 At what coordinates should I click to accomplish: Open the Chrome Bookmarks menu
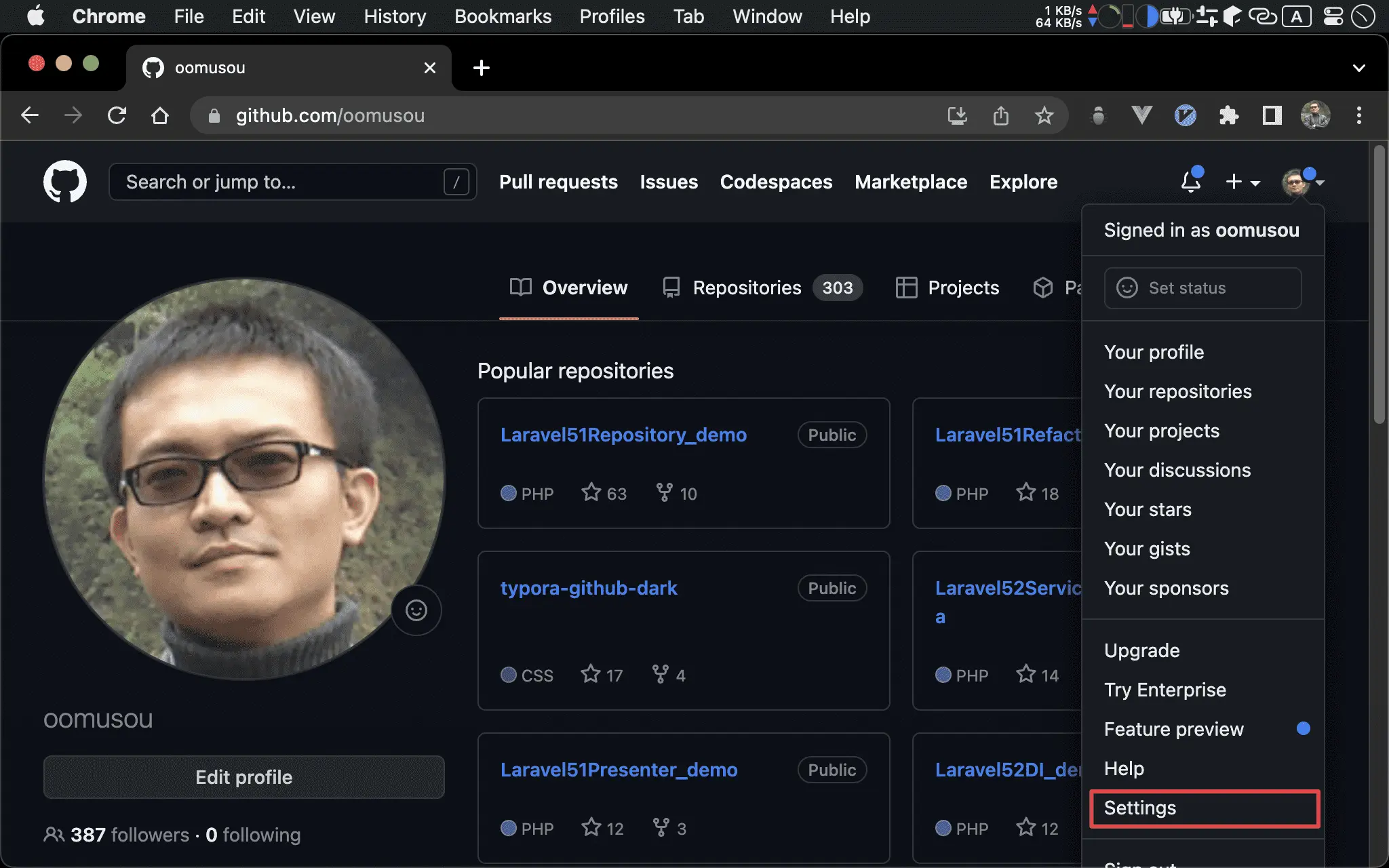[x=503, y=16]
